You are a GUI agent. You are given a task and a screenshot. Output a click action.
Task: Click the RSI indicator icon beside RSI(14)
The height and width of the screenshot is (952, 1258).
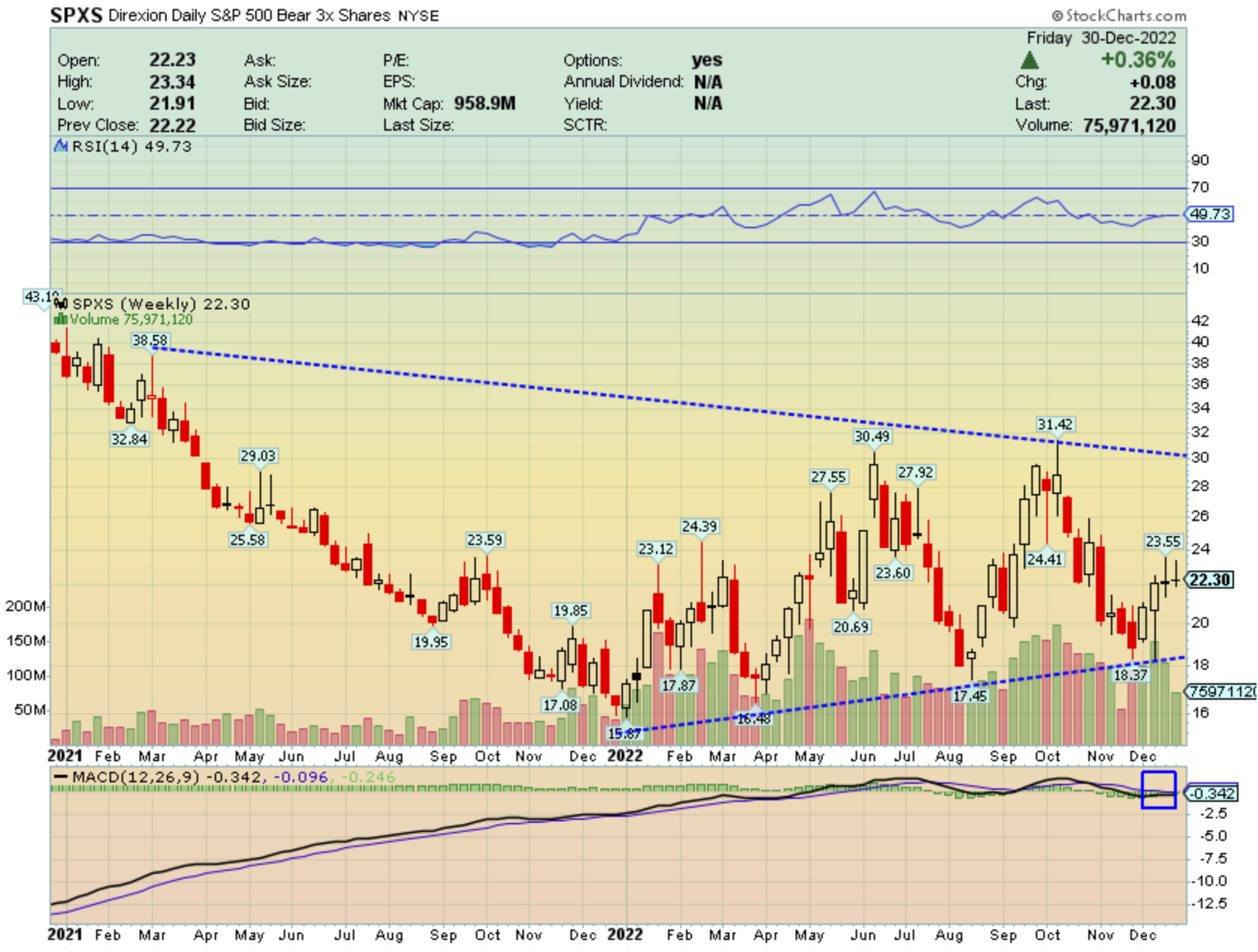point(61,146)
